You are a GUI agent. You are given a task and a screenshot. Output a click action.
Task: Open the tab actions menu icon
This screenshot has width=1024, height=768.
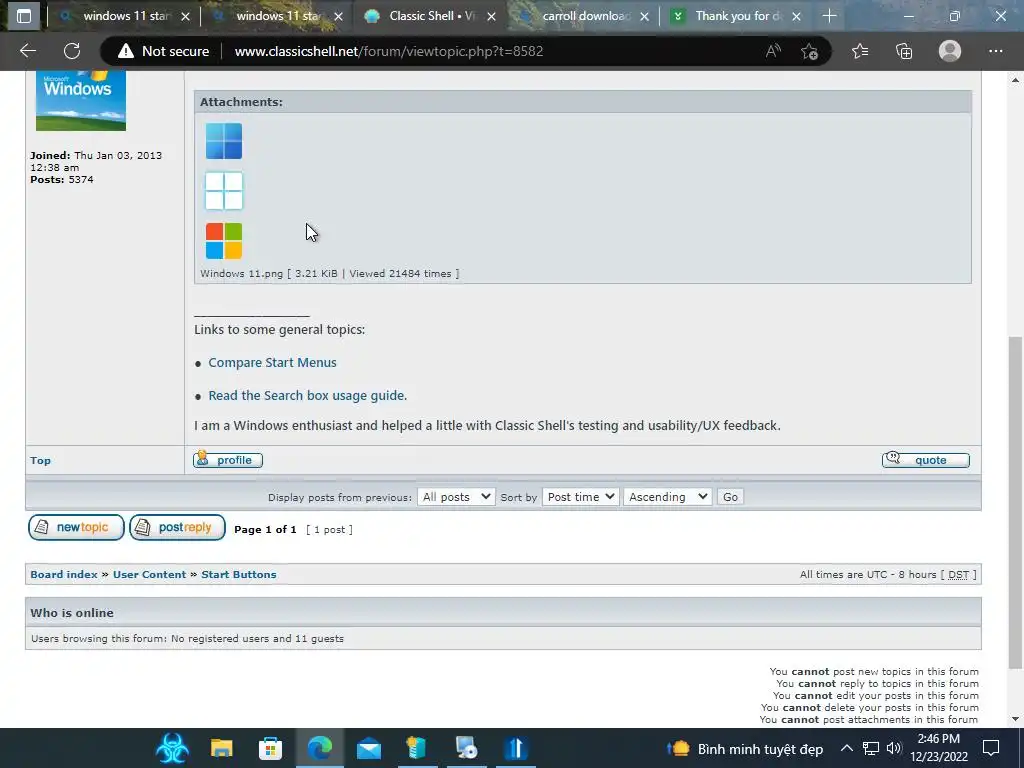pyautogui.click(x=24, y=16)
